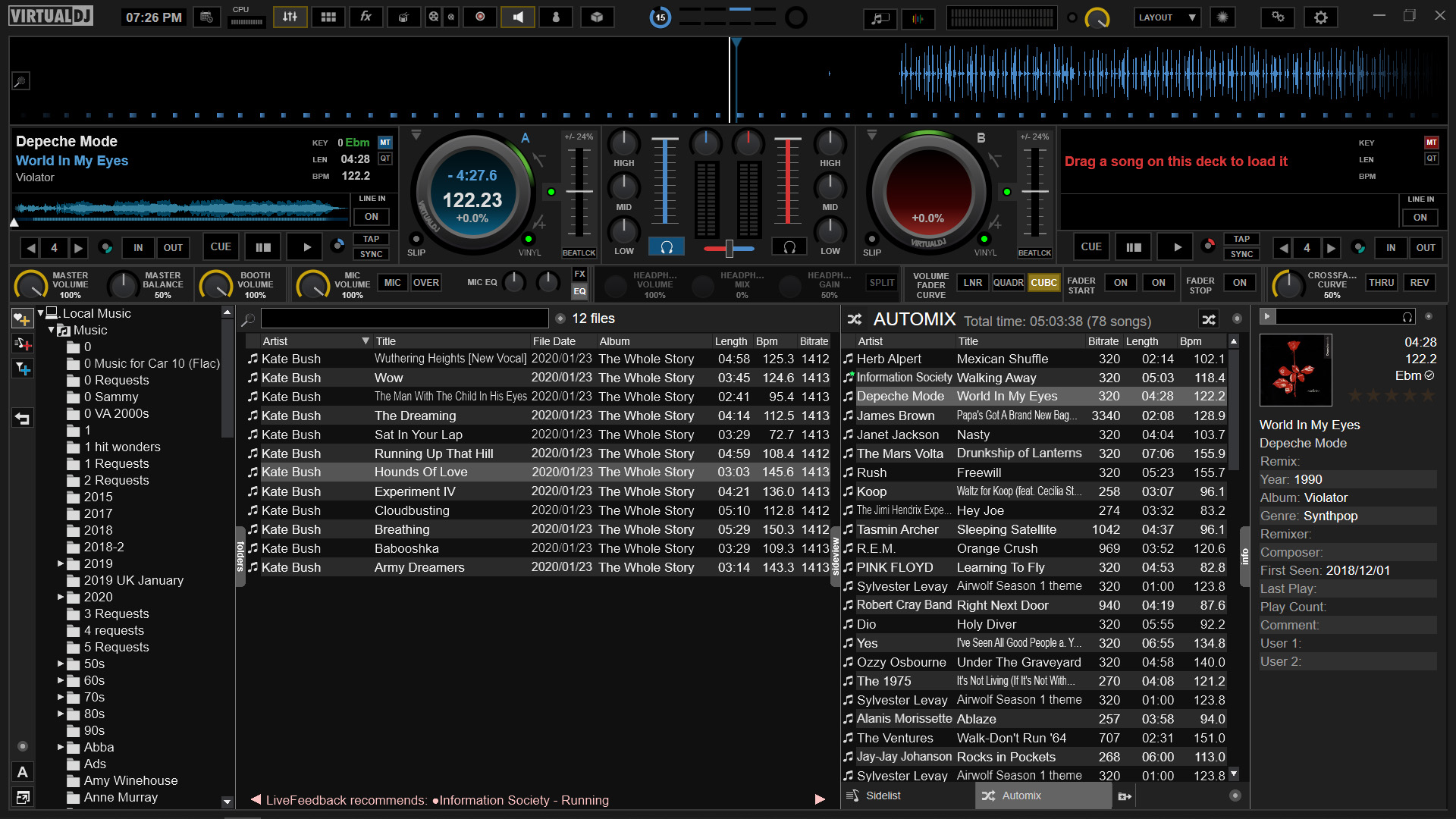Screen dimensions: 1456x819
Task: Collapse the Local Music tree node
Action: click(x=40, y=312)
